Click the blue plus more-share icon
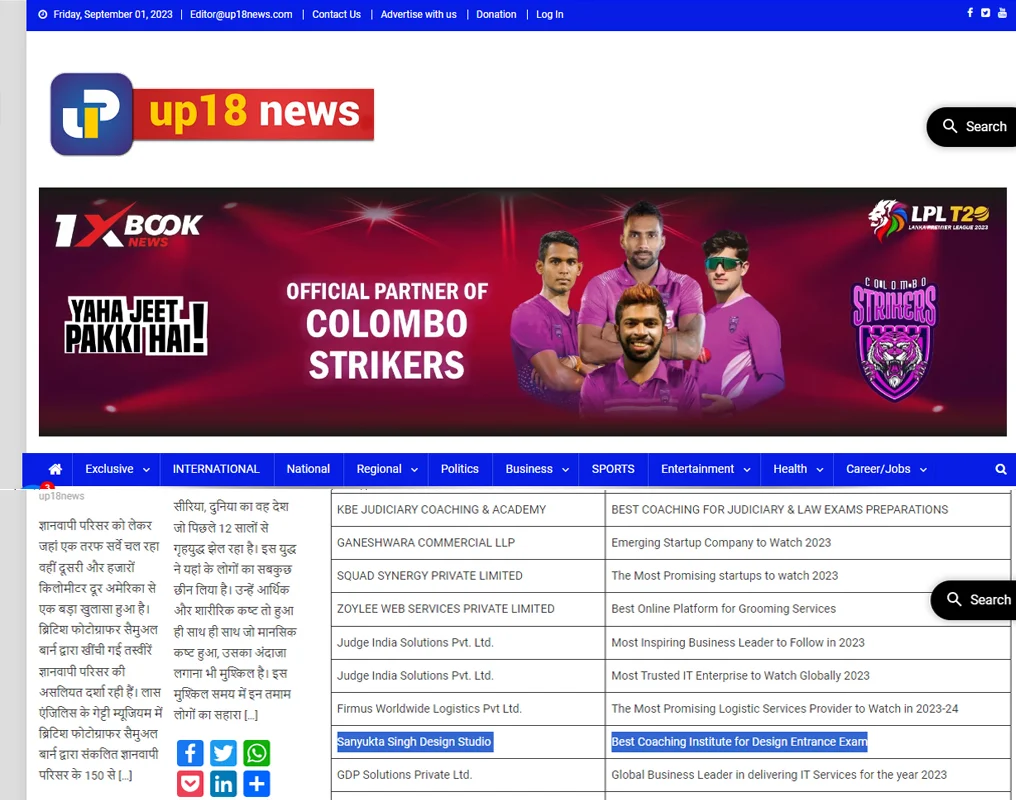 [x=257, y=783]
